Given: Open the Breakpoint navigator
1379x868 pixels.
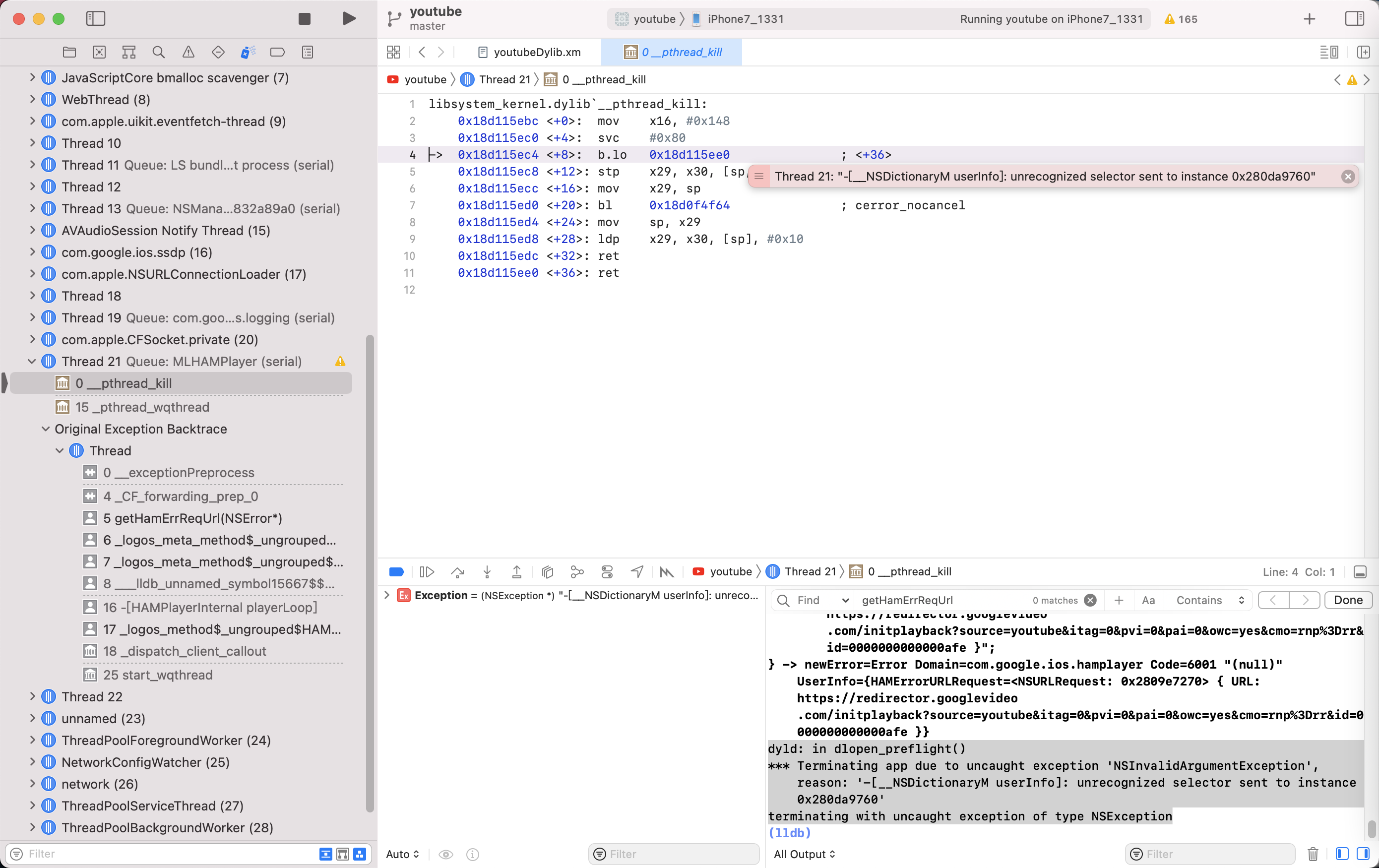Looking at the screenshot, I should pos(278,52).
